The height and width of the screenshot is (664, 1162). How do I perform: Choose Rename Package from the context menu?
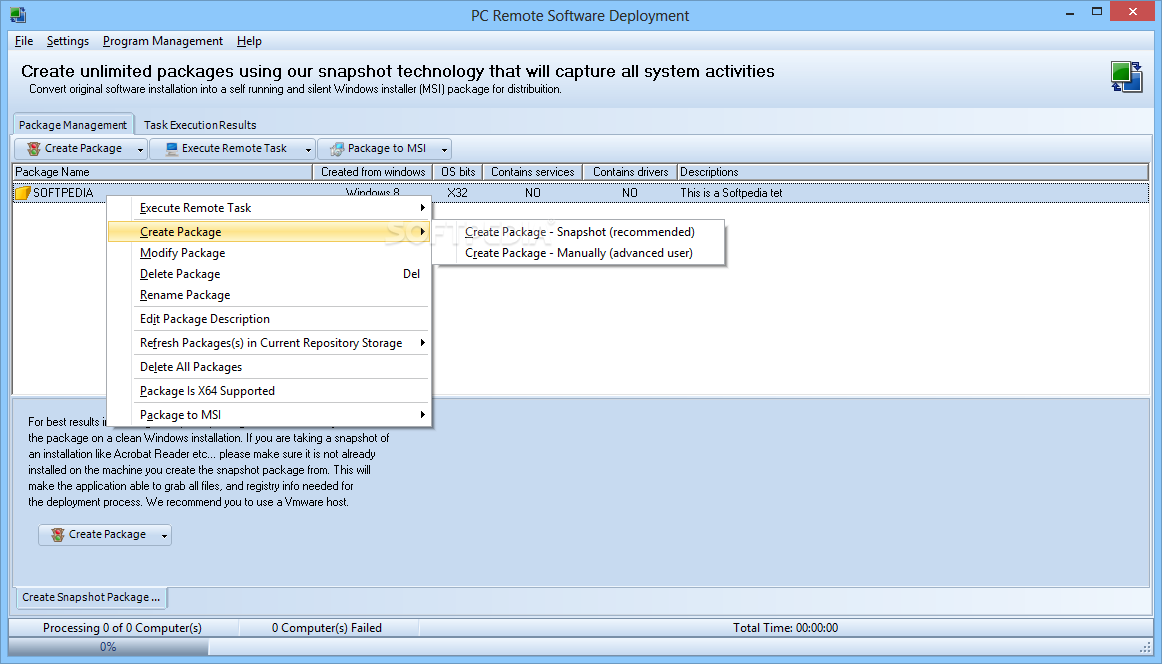click(x=270, y=295)
